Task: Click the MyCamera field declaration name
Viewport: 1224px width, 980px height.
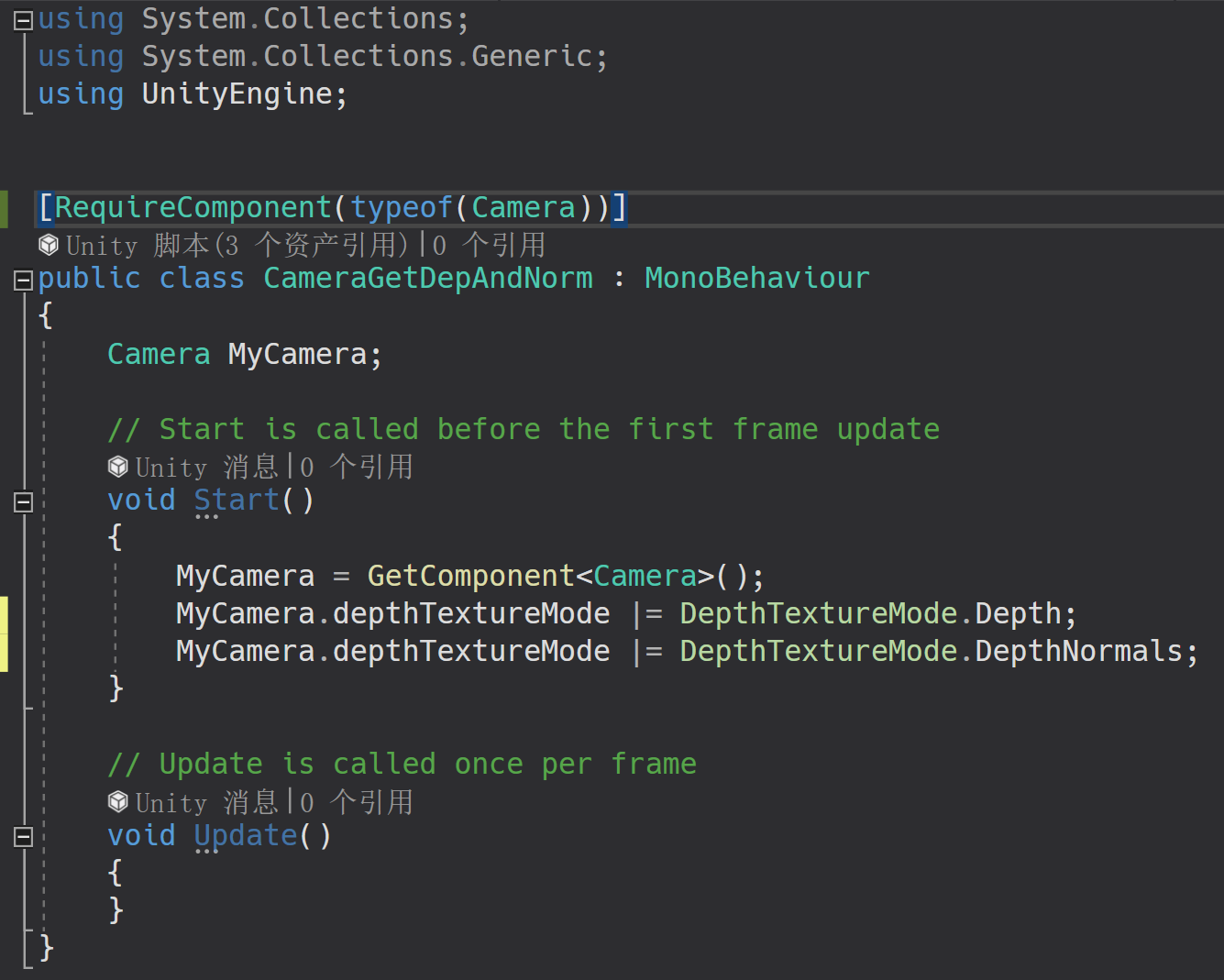Action: (x=297, y=354)
